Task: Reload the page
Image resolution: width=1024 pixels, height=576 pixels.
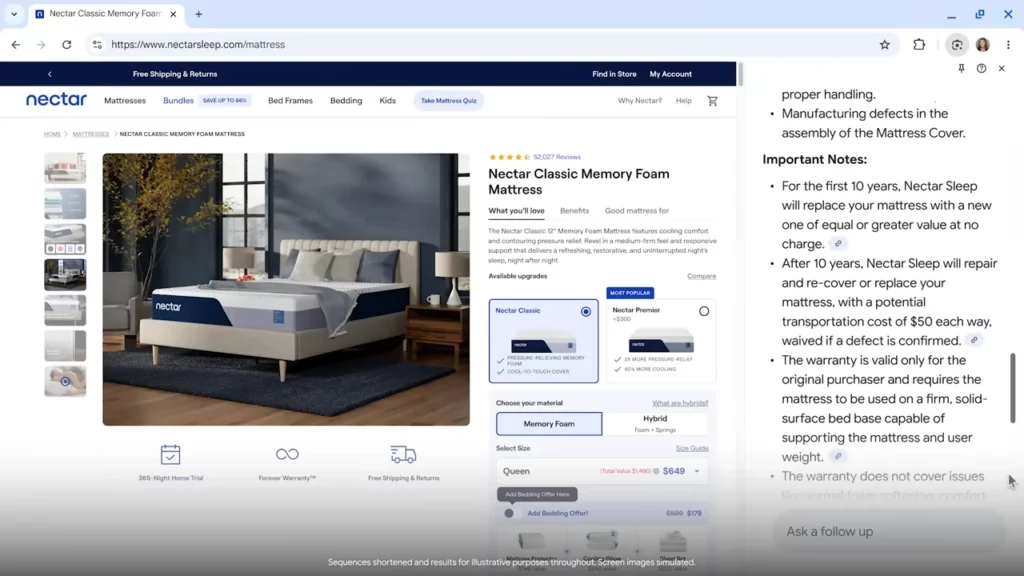Action: (67, 45)
